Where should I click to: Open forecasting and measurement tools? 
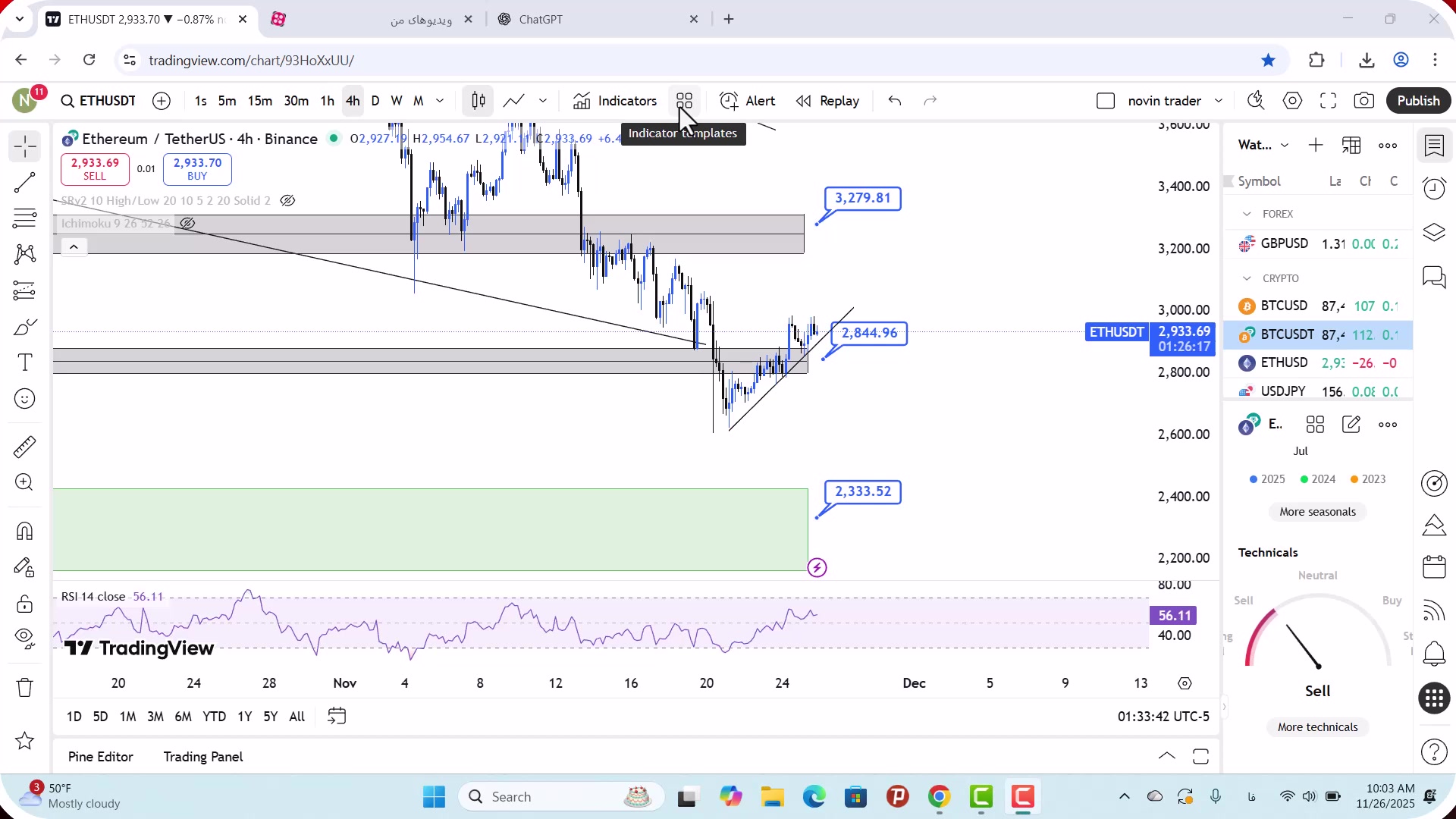[x=25, y=290]
